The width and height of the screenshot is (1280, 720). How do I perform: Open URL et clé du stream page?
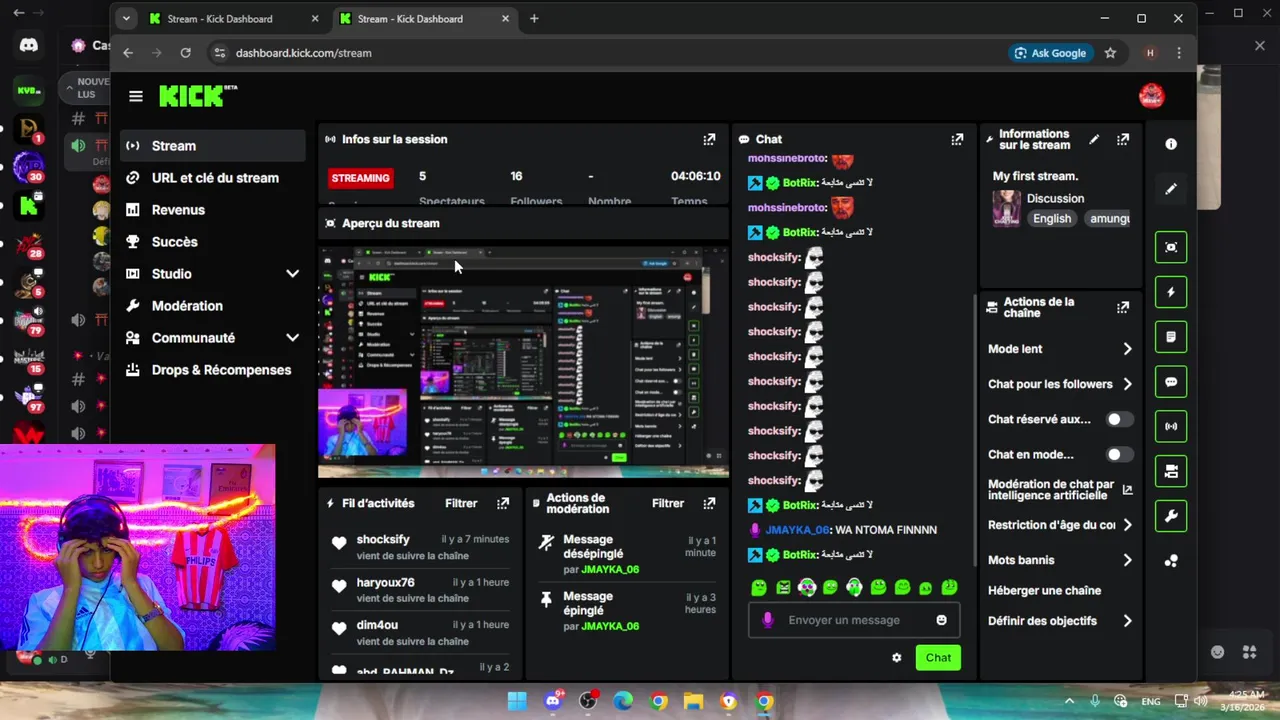coord(214,178)
